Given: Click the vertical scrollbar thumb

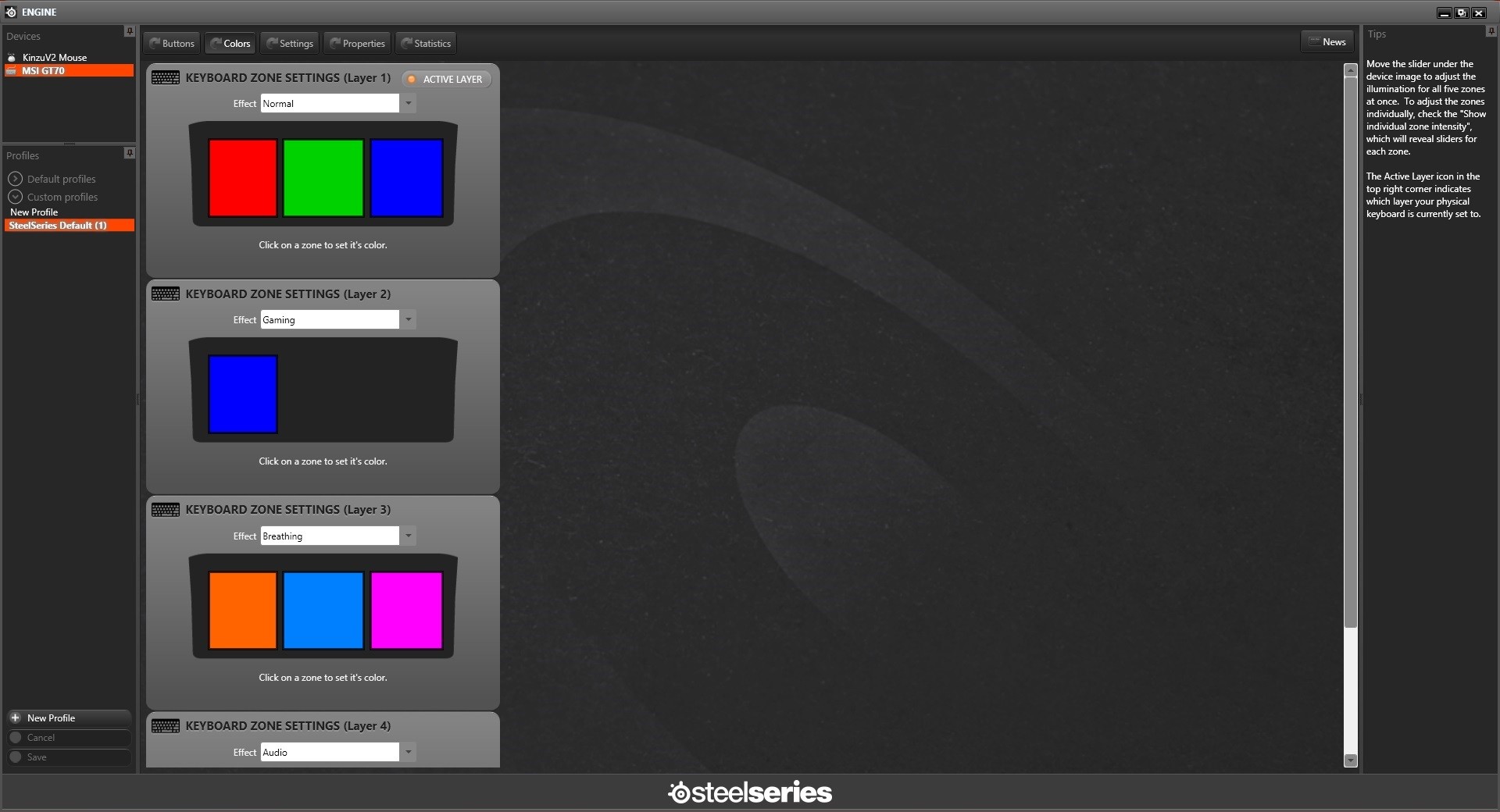Looking at the screenshot, I should coord(1350,352).
